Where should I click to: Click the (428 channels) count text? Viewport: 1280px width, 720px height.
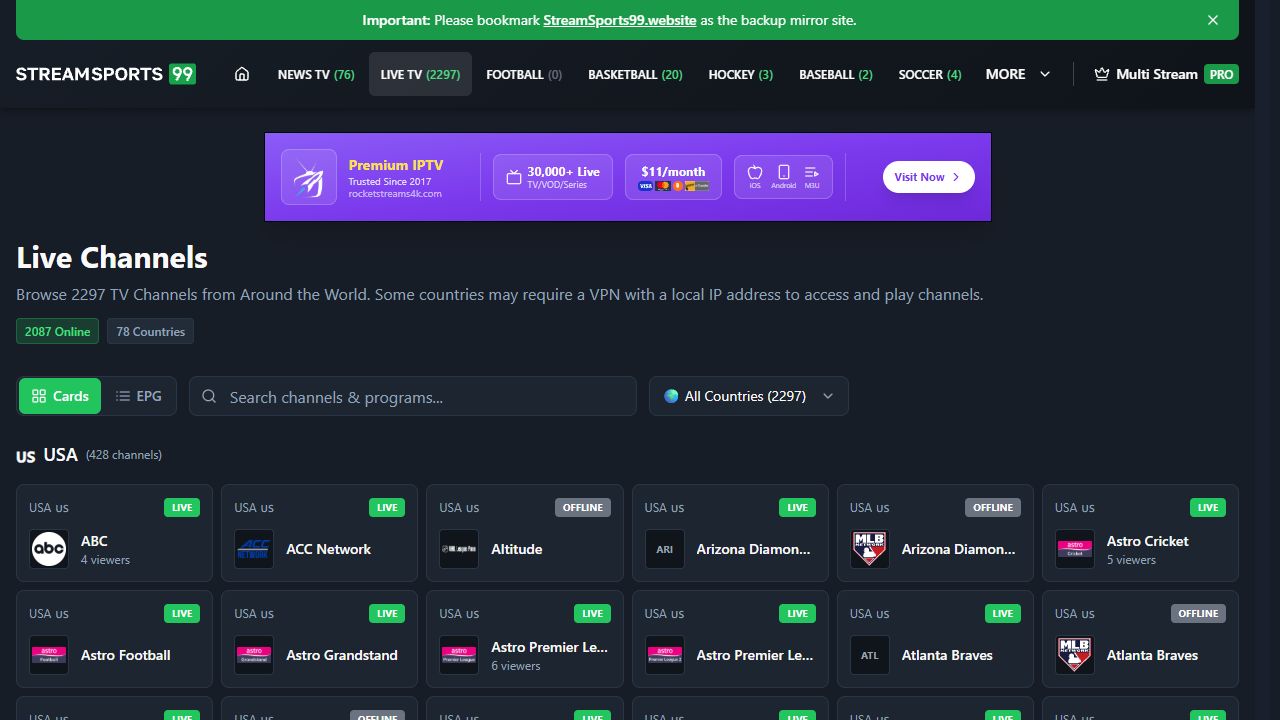click(x=124, y=455)
